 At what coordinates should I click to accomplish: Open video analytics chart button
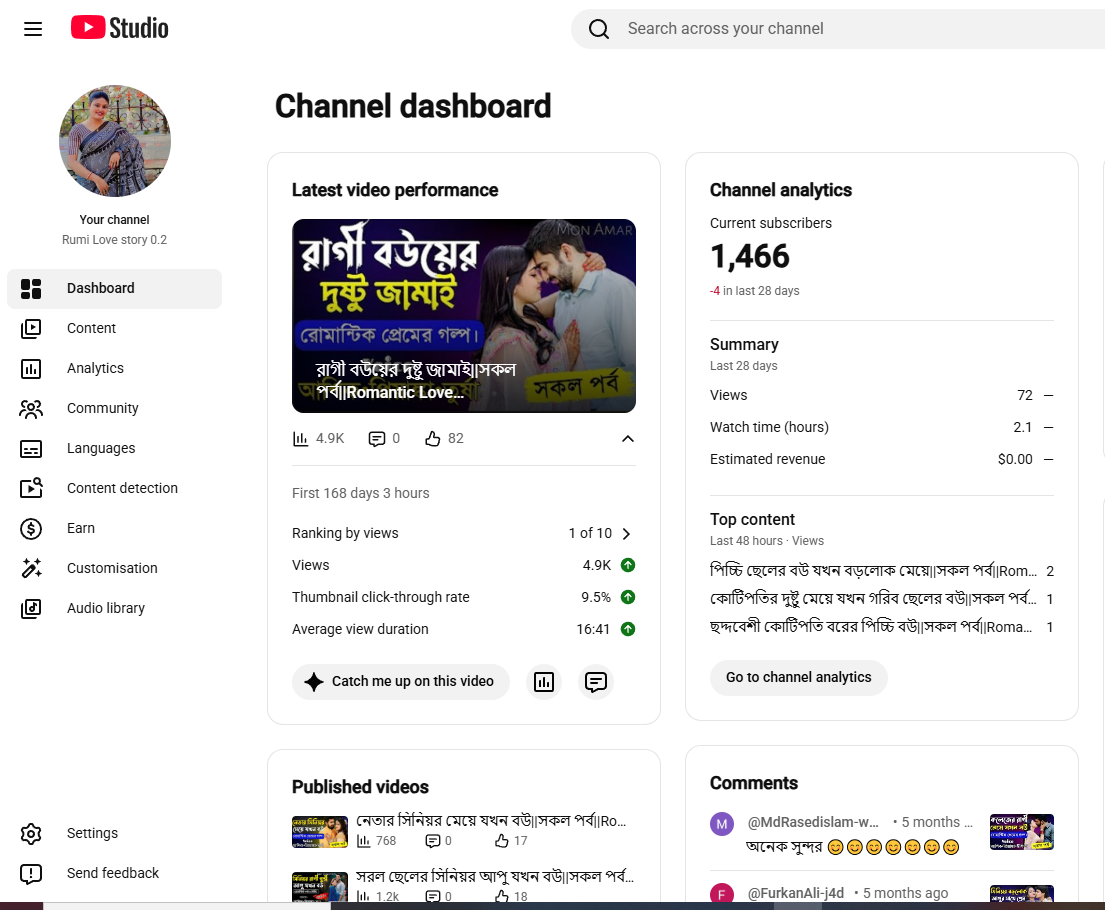(x=544, y=682)
